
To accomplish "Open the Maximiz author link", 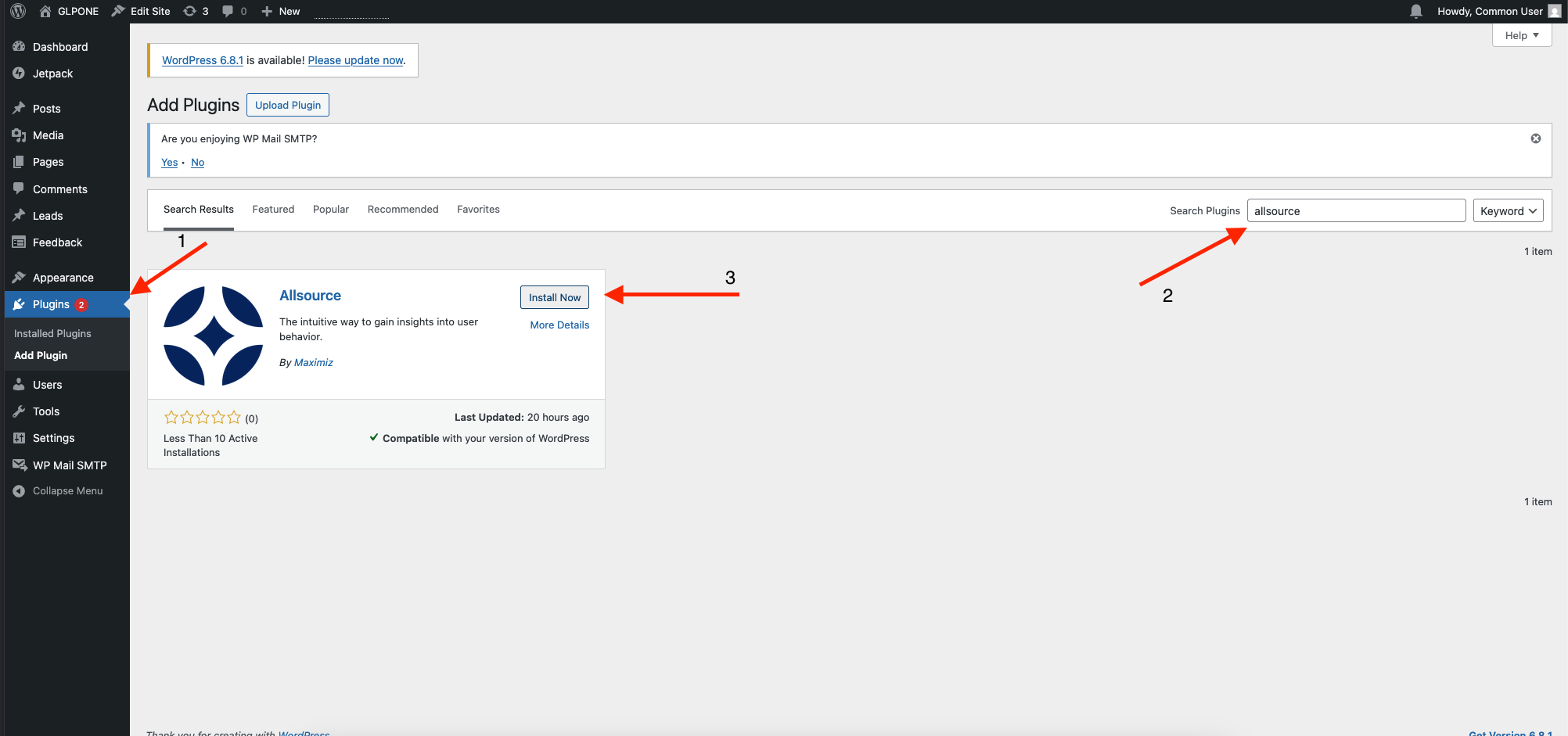I will (314, 362).
